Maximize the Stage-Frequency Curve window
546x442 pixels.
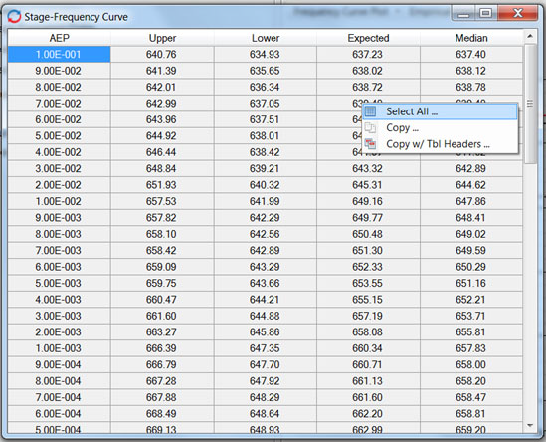point(485,13)
